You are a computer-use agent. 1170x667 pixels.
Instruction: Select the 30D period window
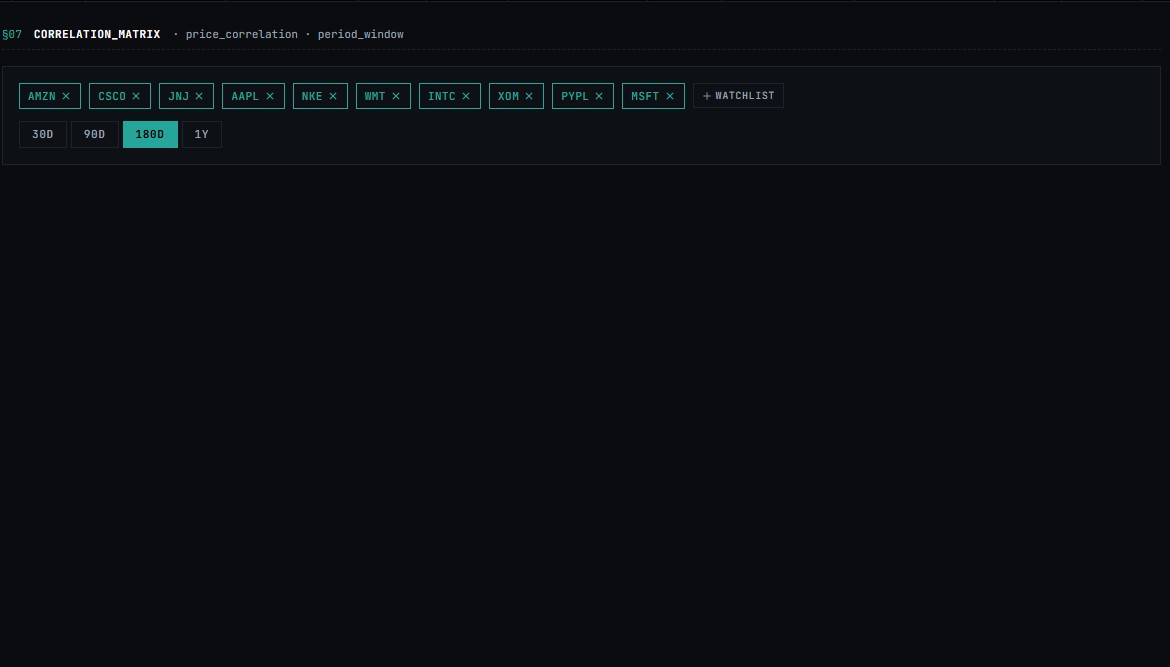pos(43,134)
